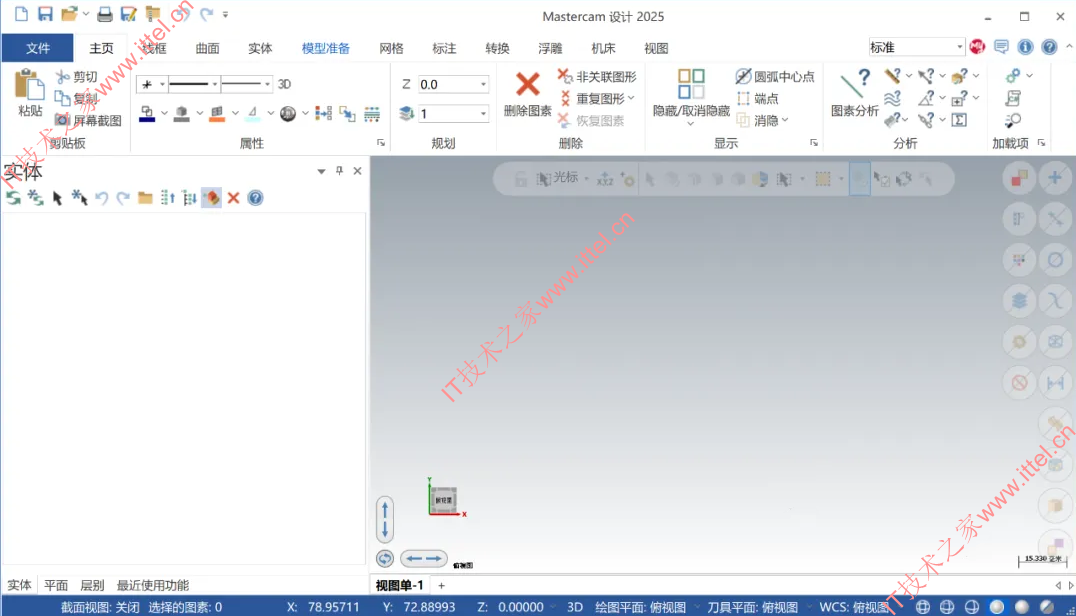Click 绘图平面: 俯视图 in status bar
1076x616 pixels.
[640, 607]
